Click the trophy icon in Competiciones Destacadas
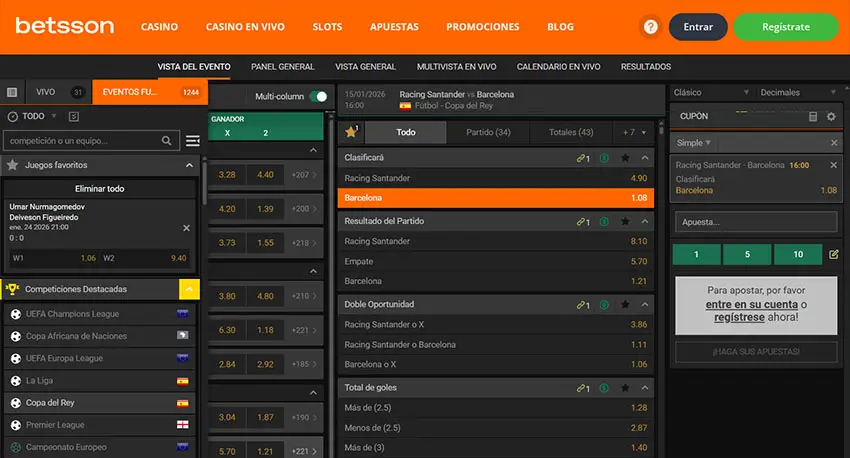This screenshot has height=458, width=850. click(12, 289)
